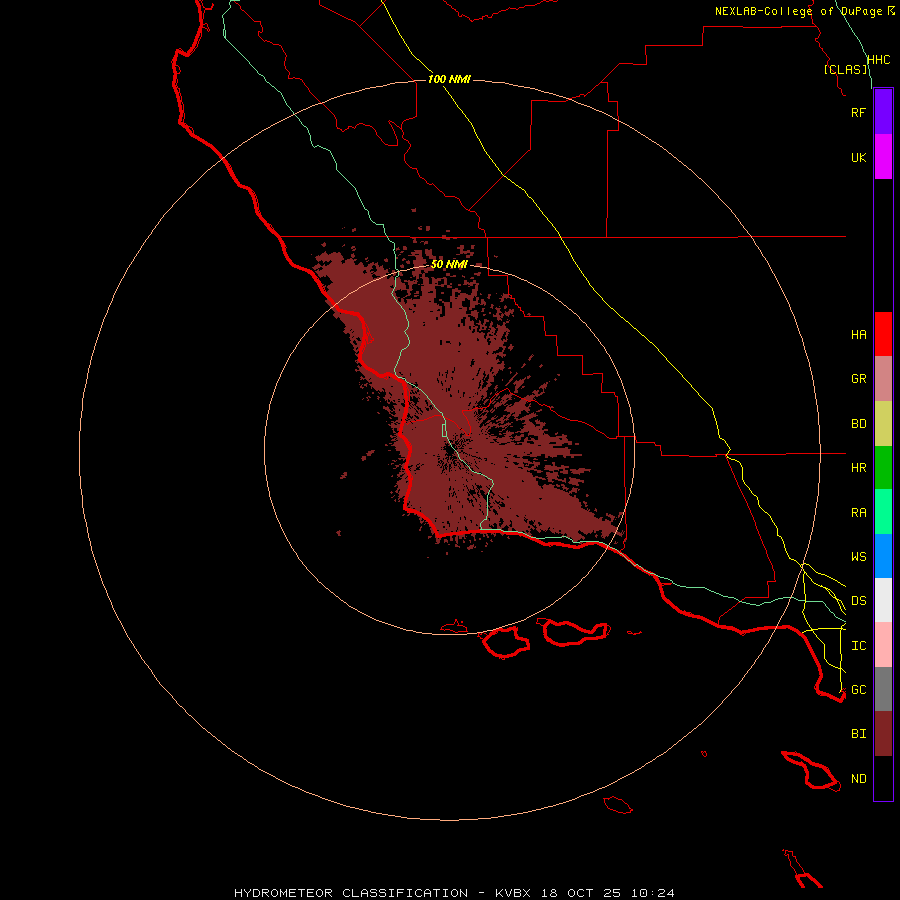Click the WS blue legend swatch

click(883, 556)
